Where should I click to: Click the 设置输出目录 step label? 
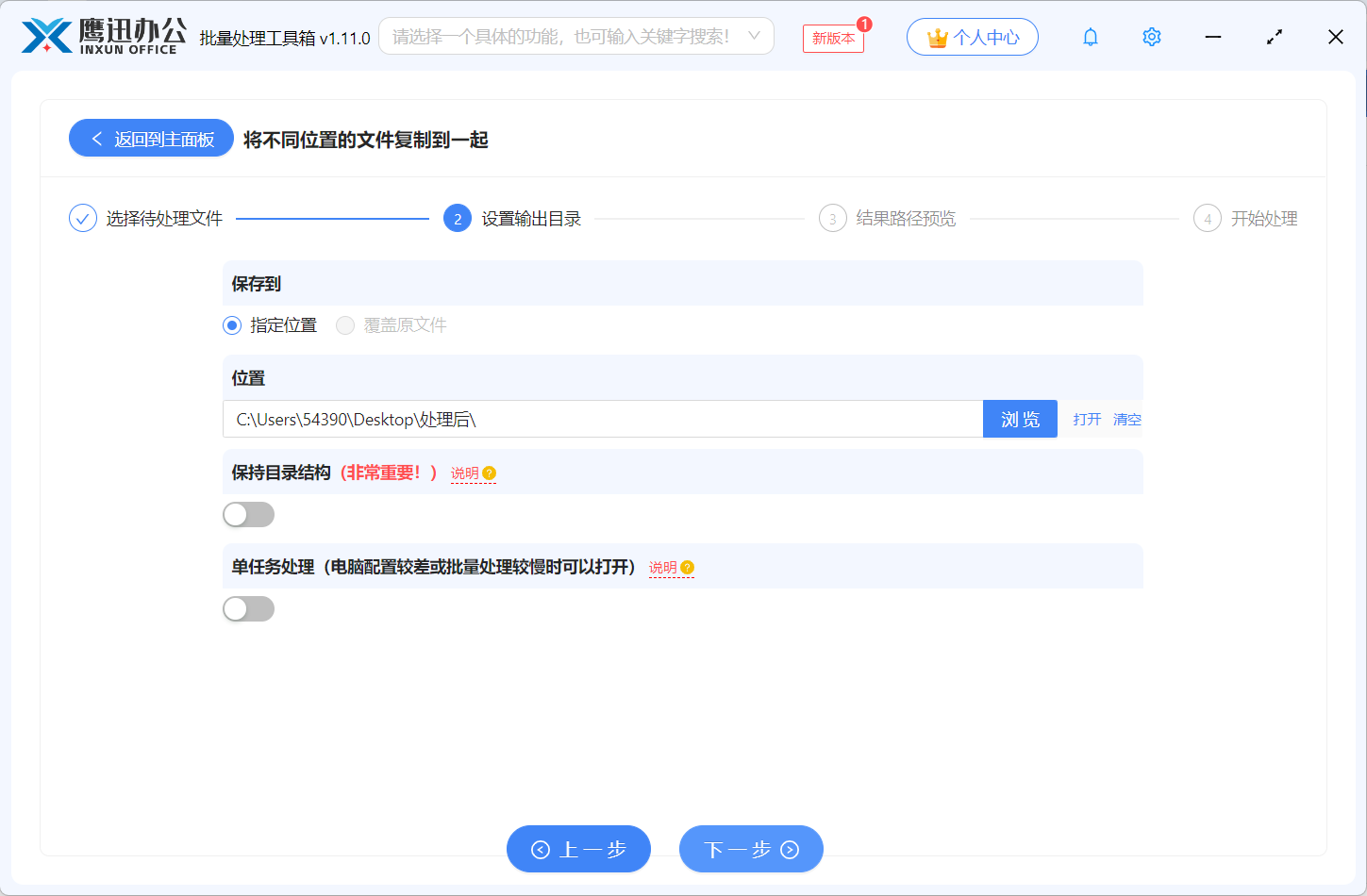531,219
